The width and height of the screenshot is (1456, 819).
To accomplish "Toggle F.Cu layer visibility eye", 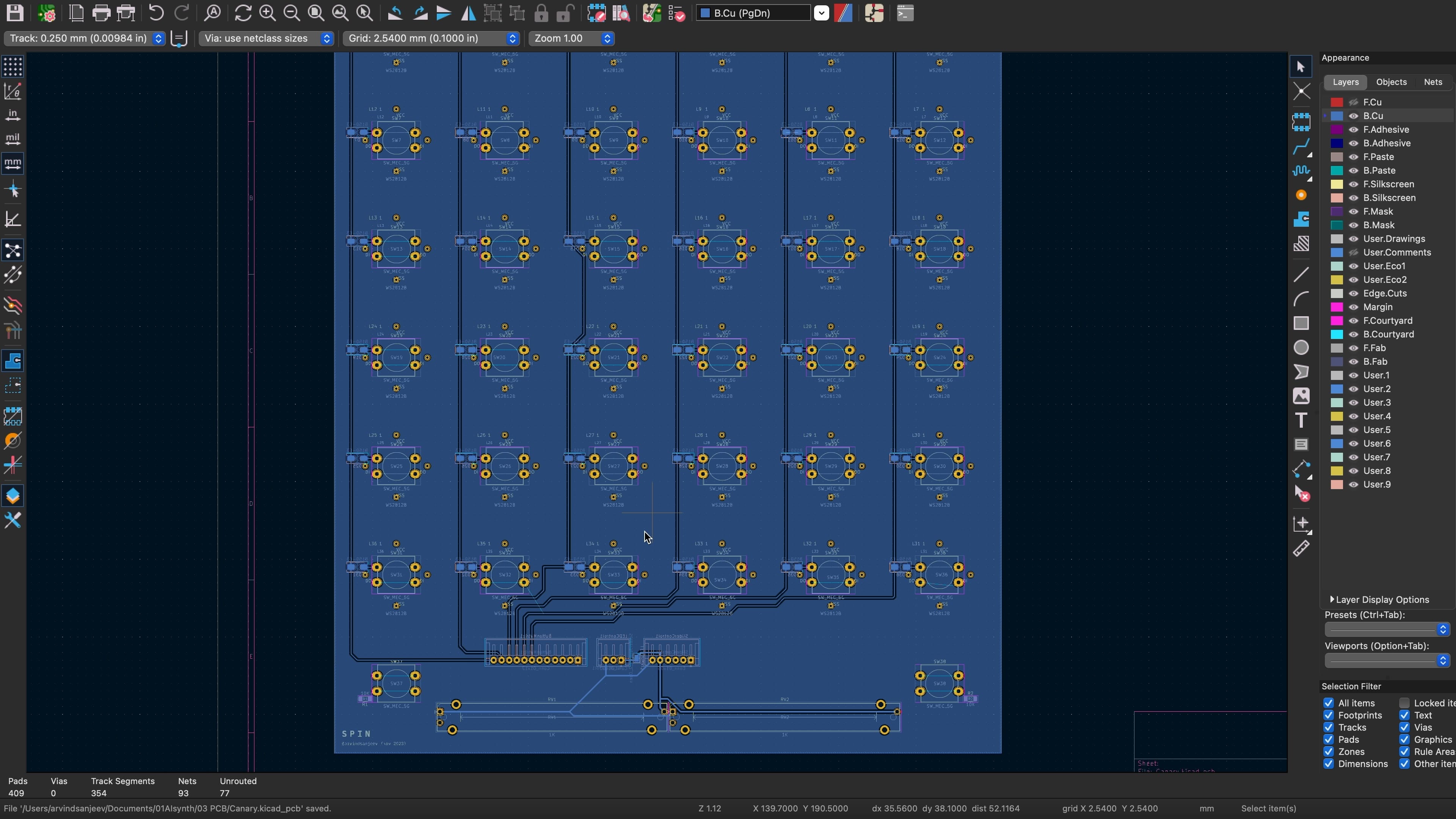I will [x=1354, y=102].
